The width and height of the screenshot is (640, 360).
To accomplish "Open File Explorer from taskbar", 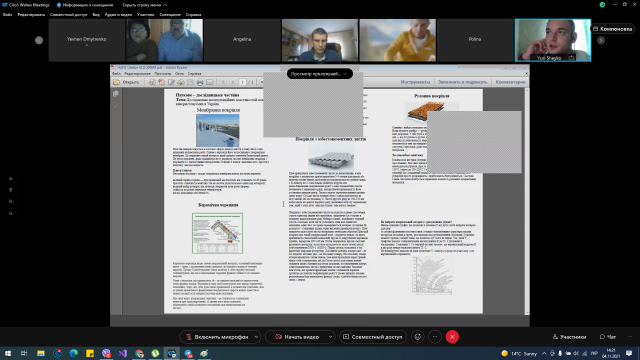I will click(x=41, y=353).
